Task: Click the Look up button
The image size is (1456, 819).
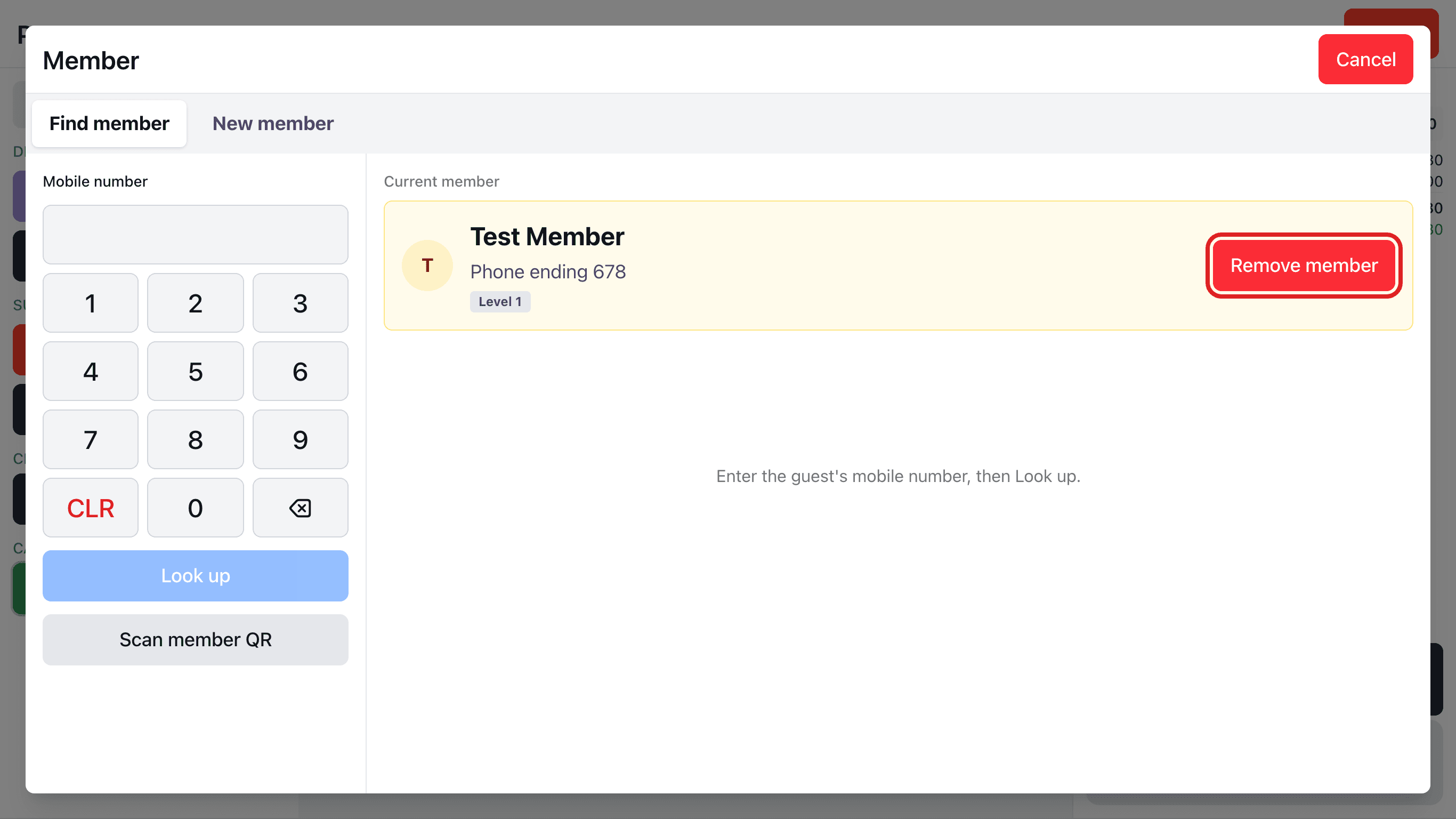Action: [x=196, y=576]
